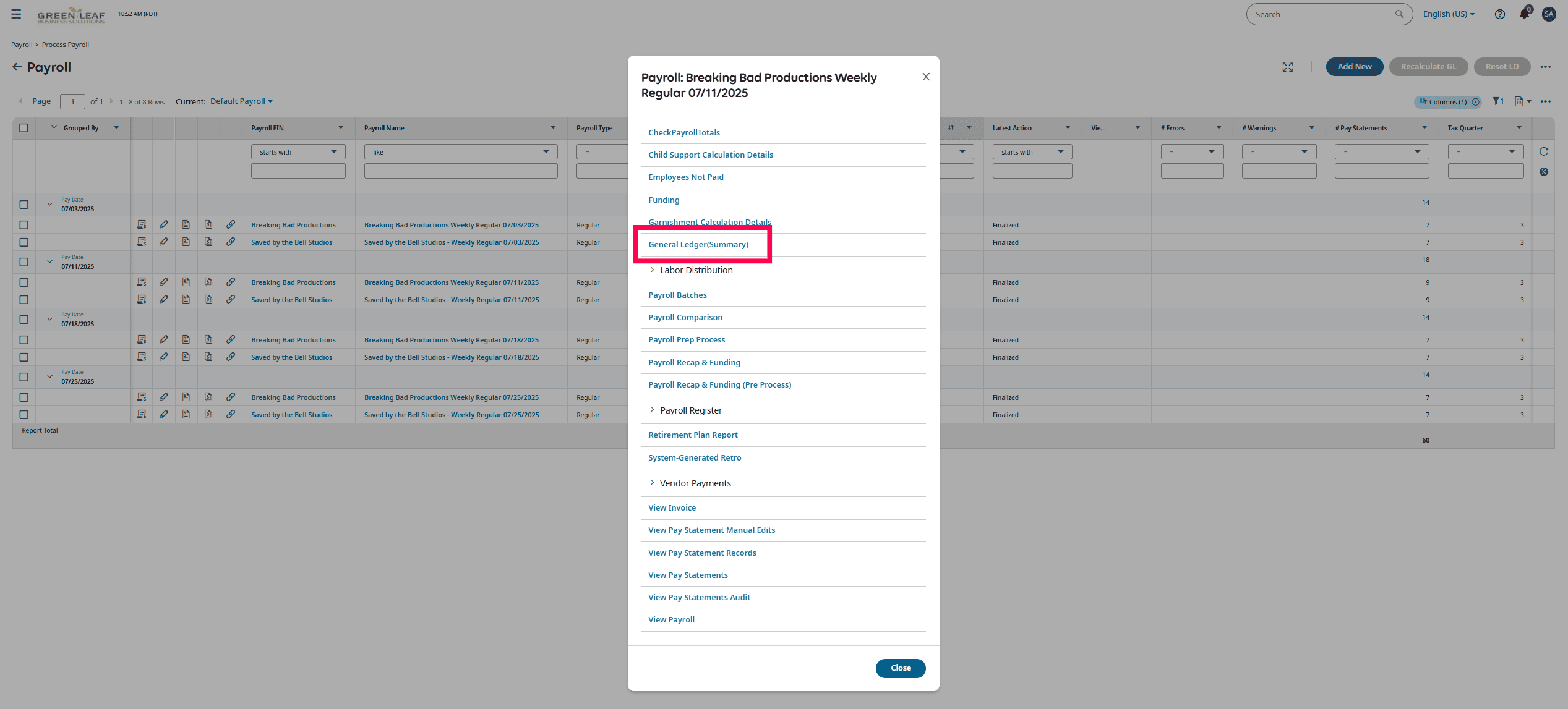
Task: Click the notifications bell icon
Action: [x=1523, y=14]
